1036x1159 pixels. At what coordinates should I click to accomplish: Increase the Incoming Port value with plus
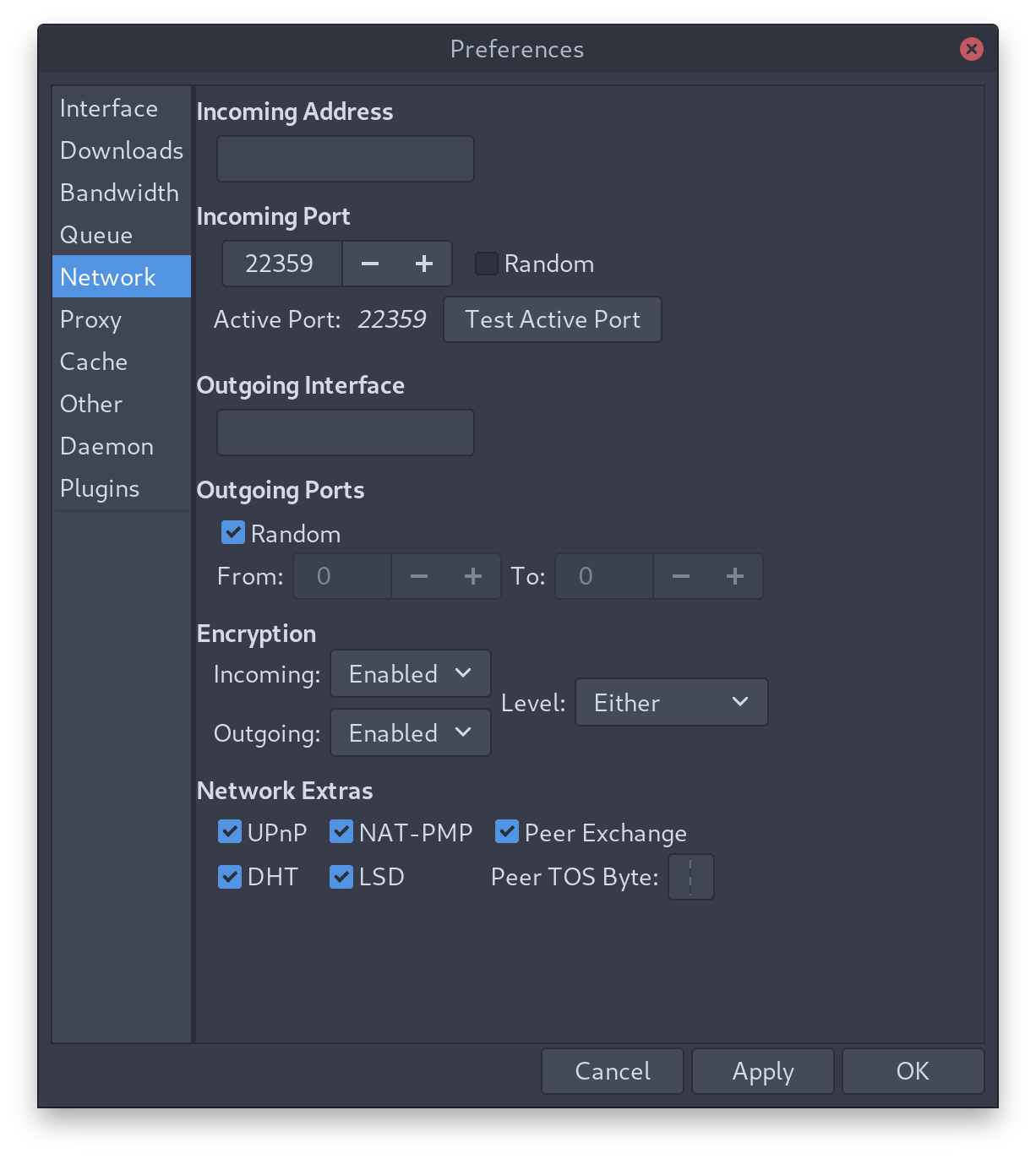(424, 264)
